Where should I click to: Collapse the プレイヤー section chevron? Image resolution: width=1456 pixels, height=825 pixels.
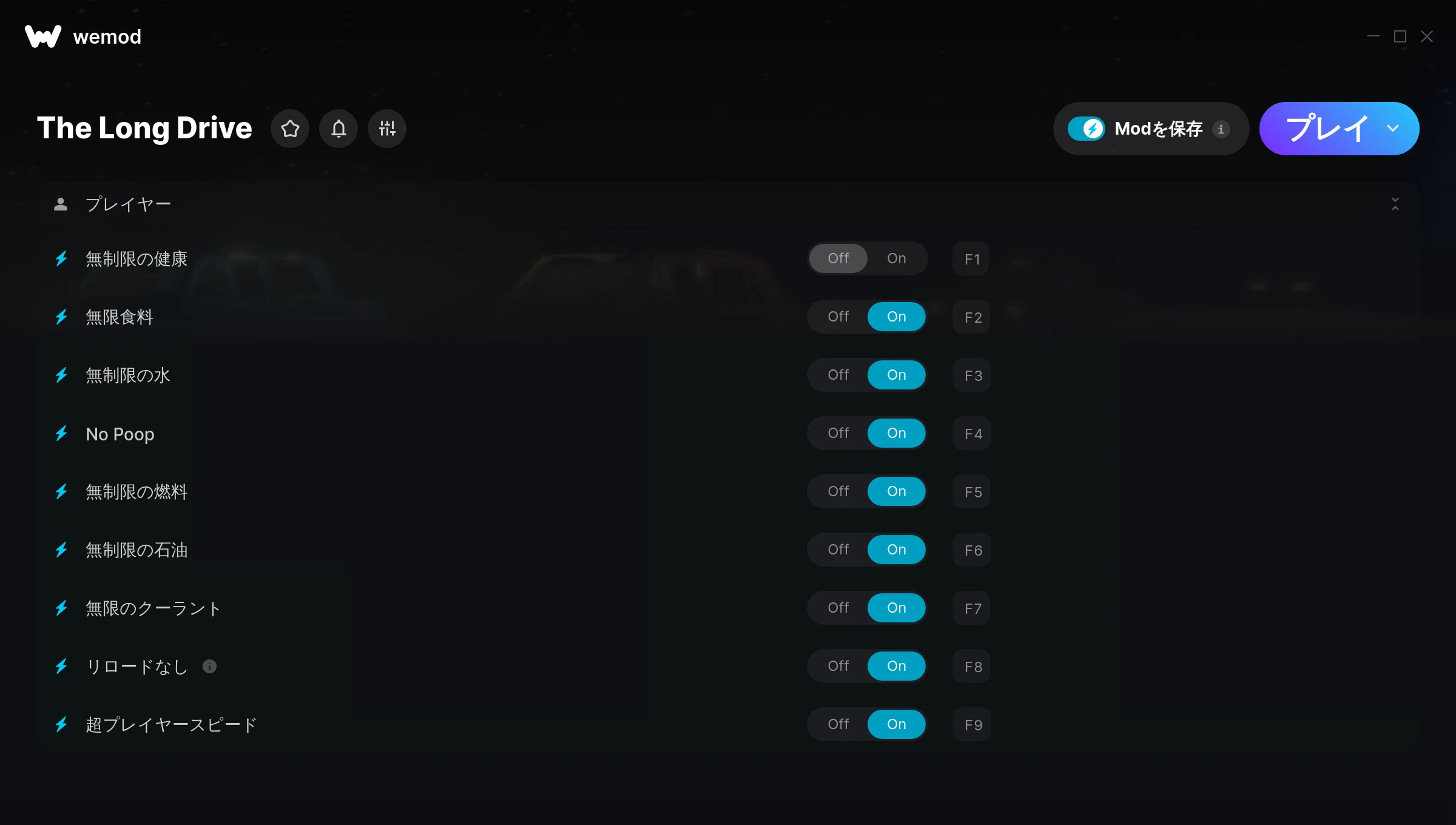pos(1395,204)
